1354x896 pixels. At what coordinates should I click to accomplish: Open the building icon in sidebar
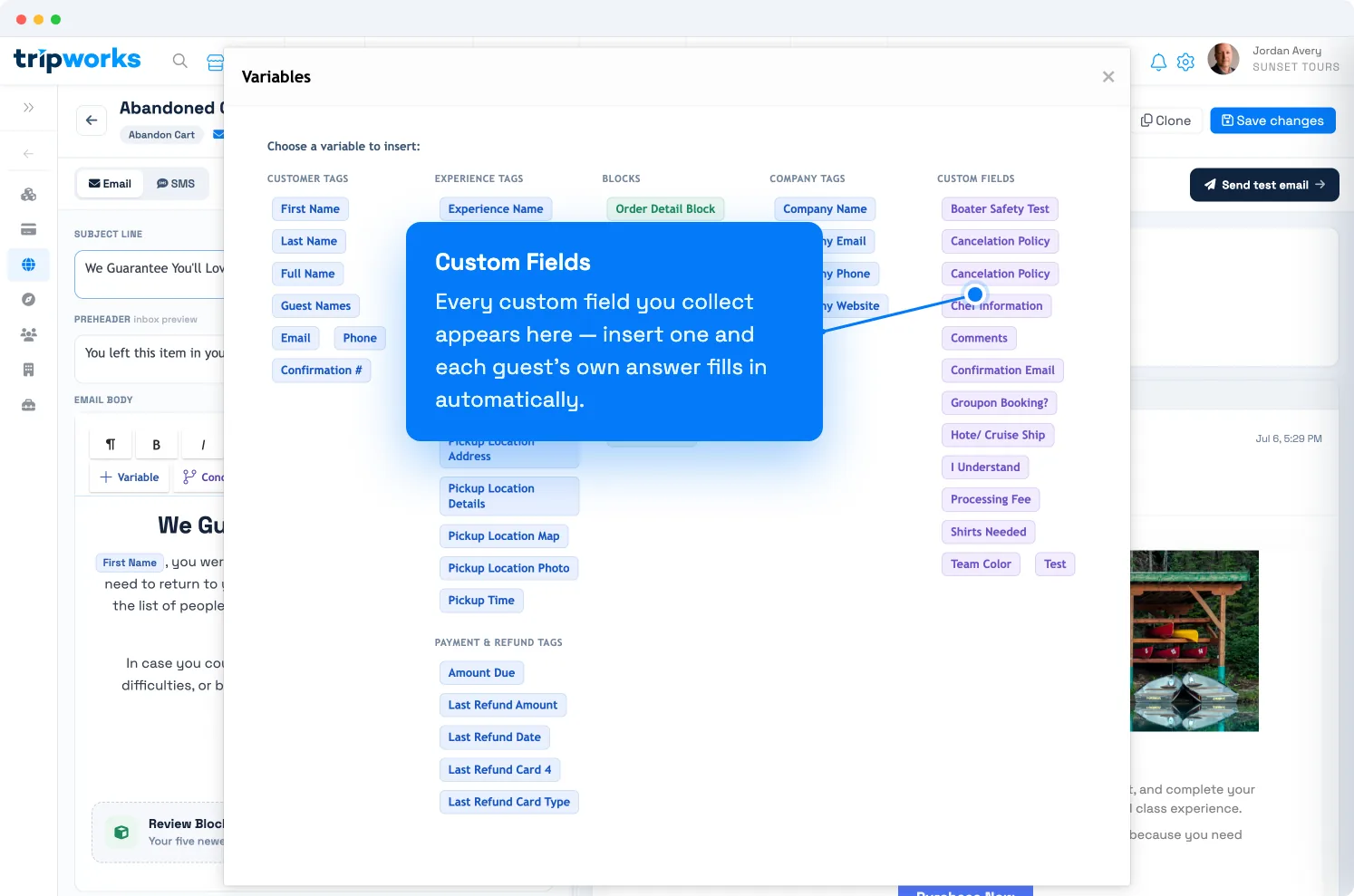tap(28, 370)
